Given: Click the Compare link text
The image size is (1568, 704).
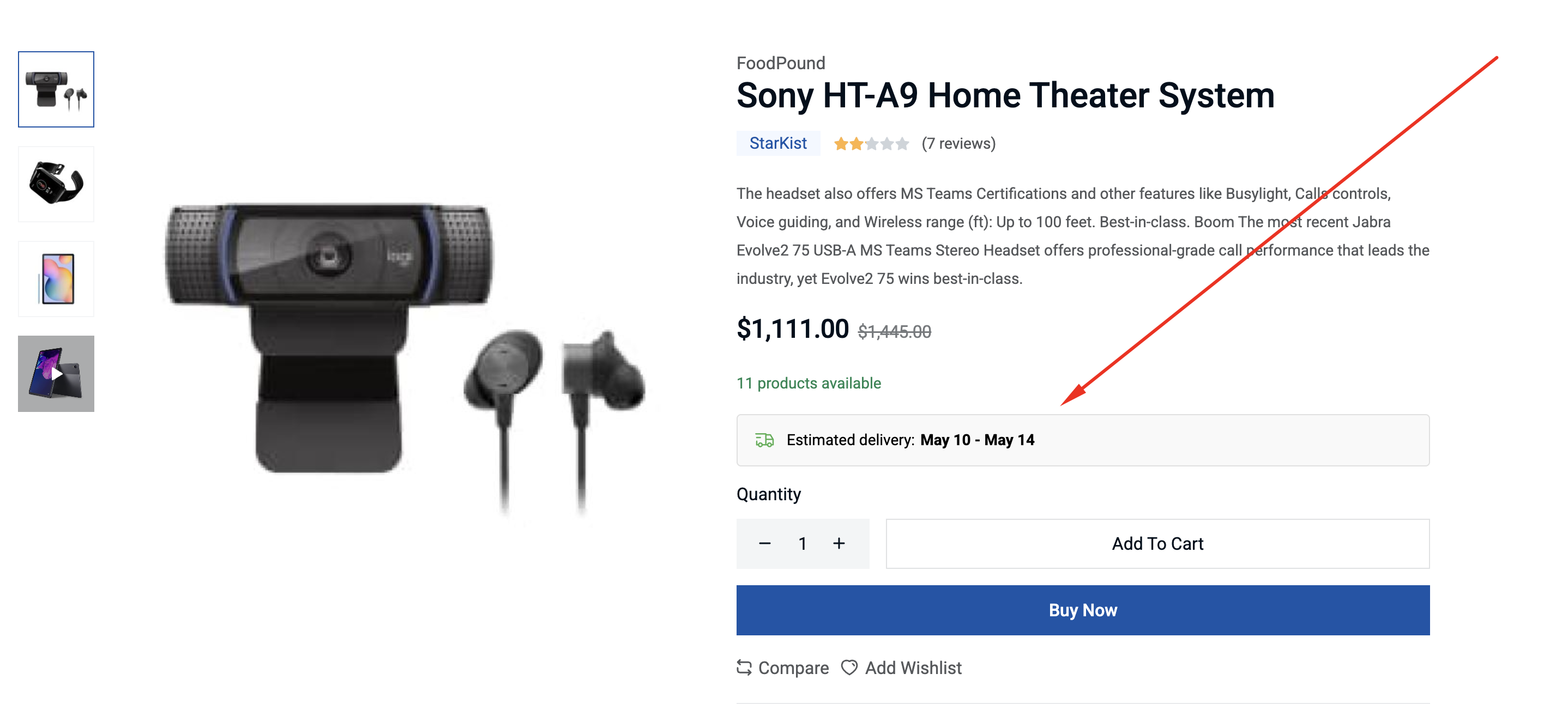Looking at the screenshot, I should (793, 667).
